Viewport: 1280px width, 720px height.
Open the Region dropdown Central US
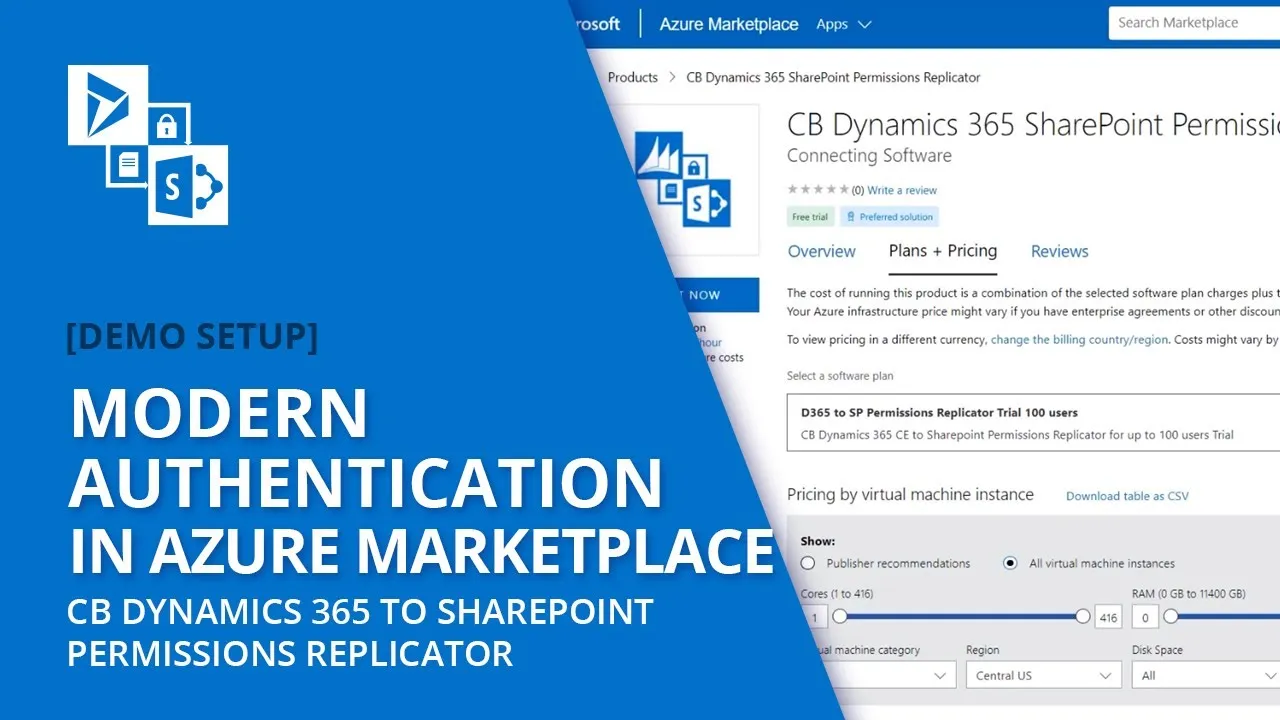[1043, 676]
